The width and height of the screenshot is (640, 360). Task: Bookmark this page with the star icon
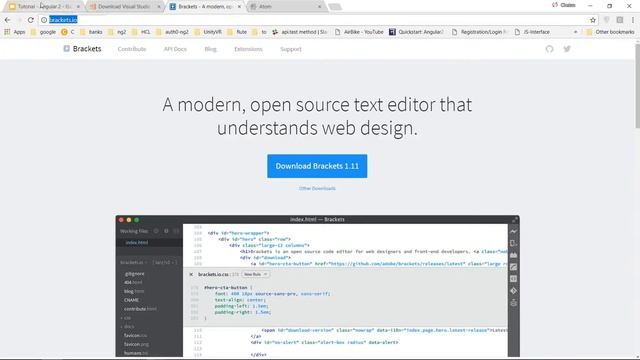click(593, 20)
